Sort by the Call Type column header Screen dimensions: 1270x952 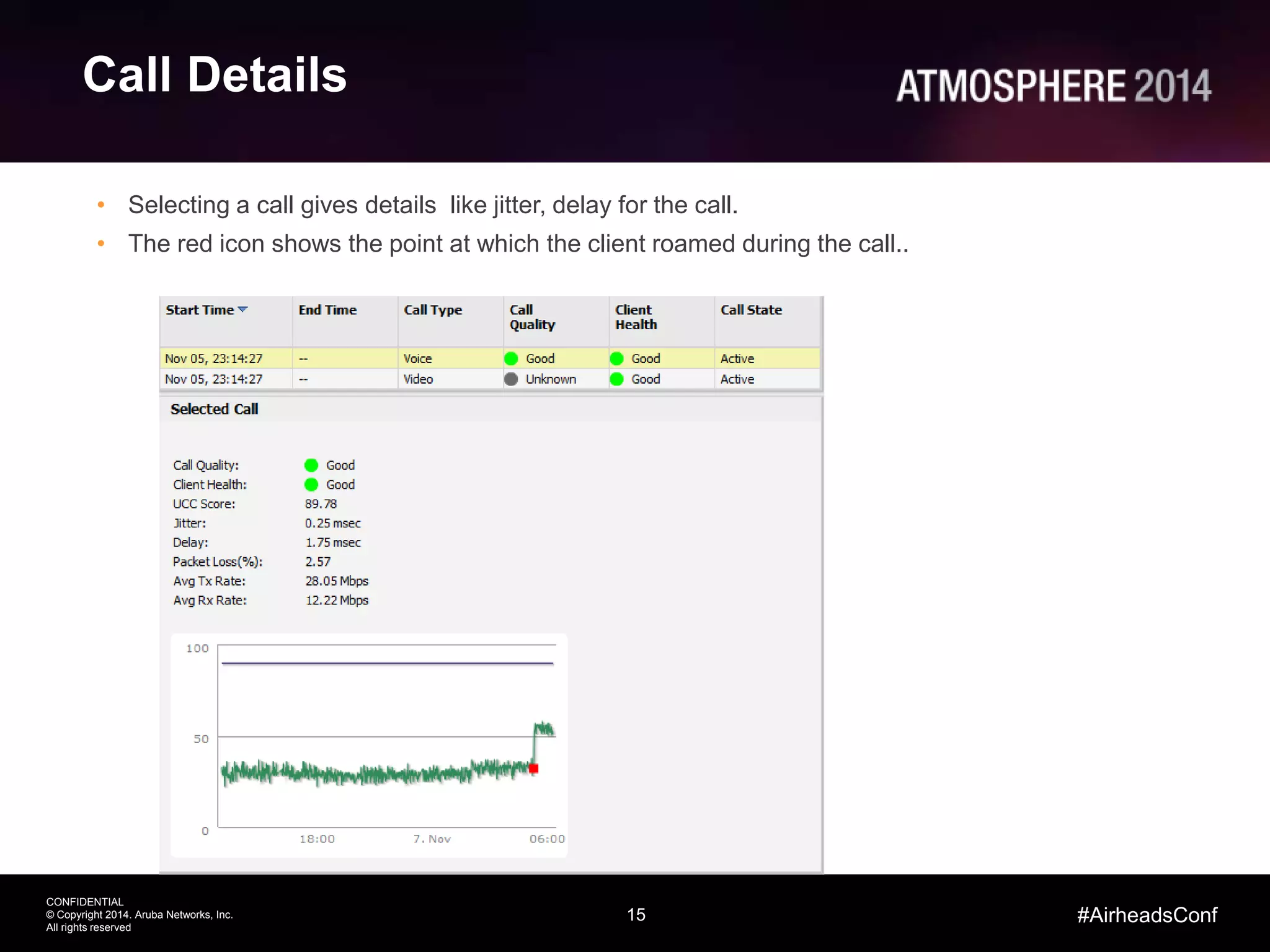pyautogui.click(x=433, y=310)
